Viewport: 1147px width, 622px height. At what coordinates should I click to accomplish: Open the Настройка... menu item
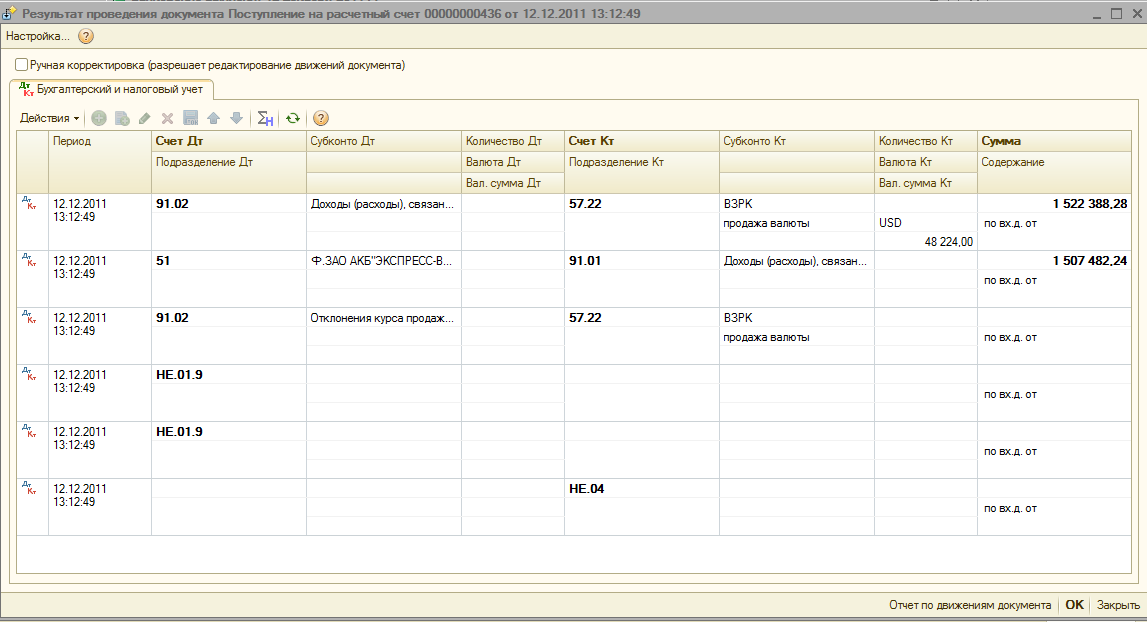[x=38, y=36]
